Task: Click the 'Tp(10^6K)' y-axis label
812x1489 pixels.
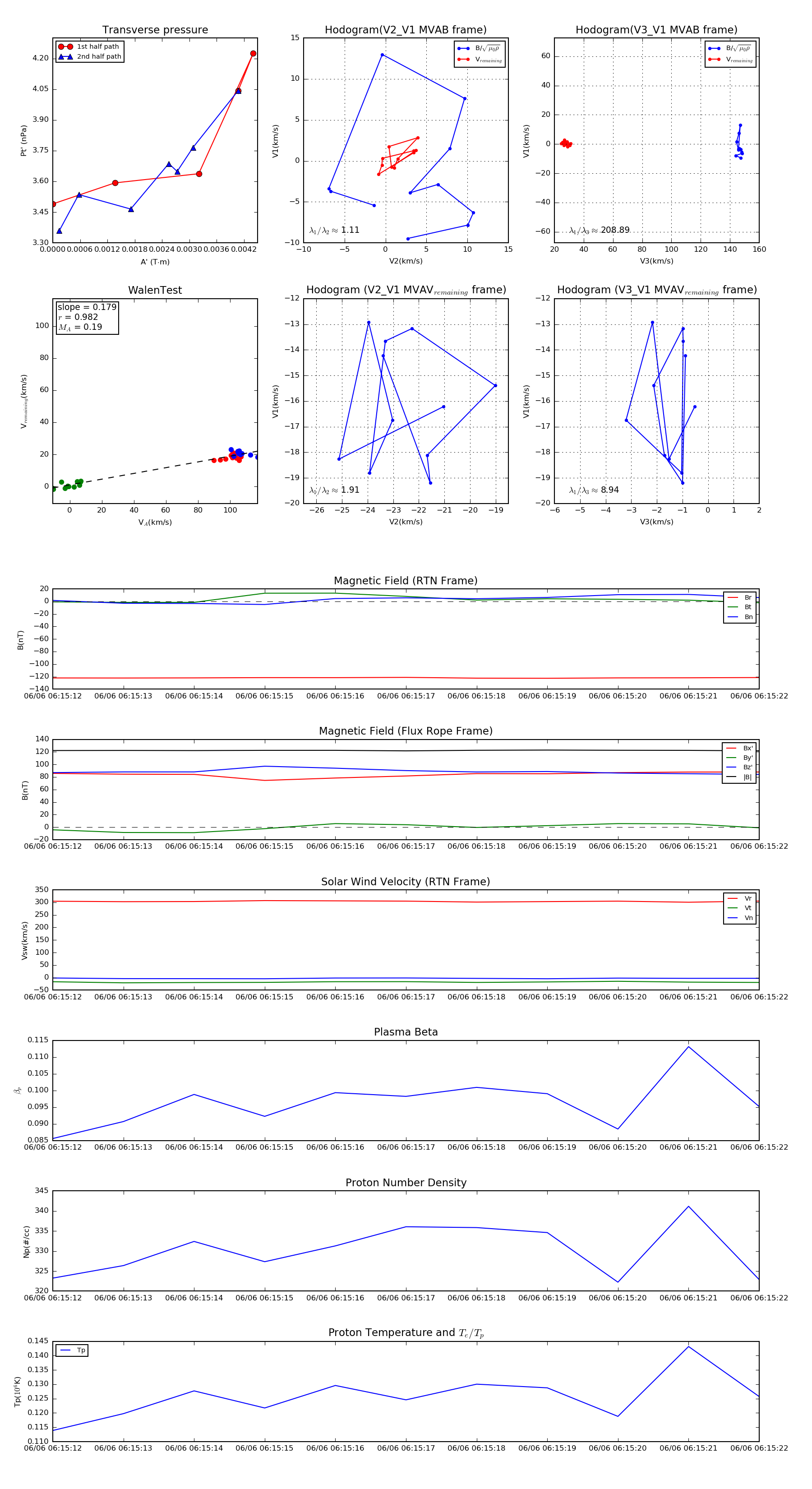Action: pos(18,1392)
